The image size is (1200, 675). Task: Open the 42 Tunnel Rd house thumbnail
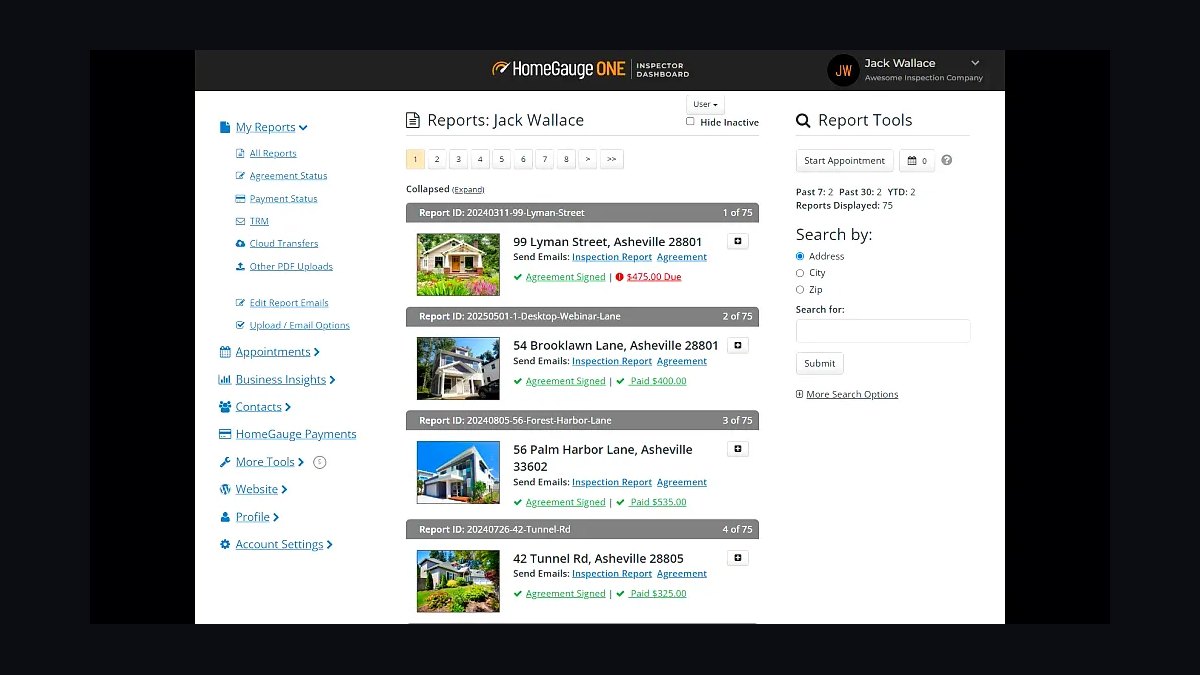click(458, 581)
